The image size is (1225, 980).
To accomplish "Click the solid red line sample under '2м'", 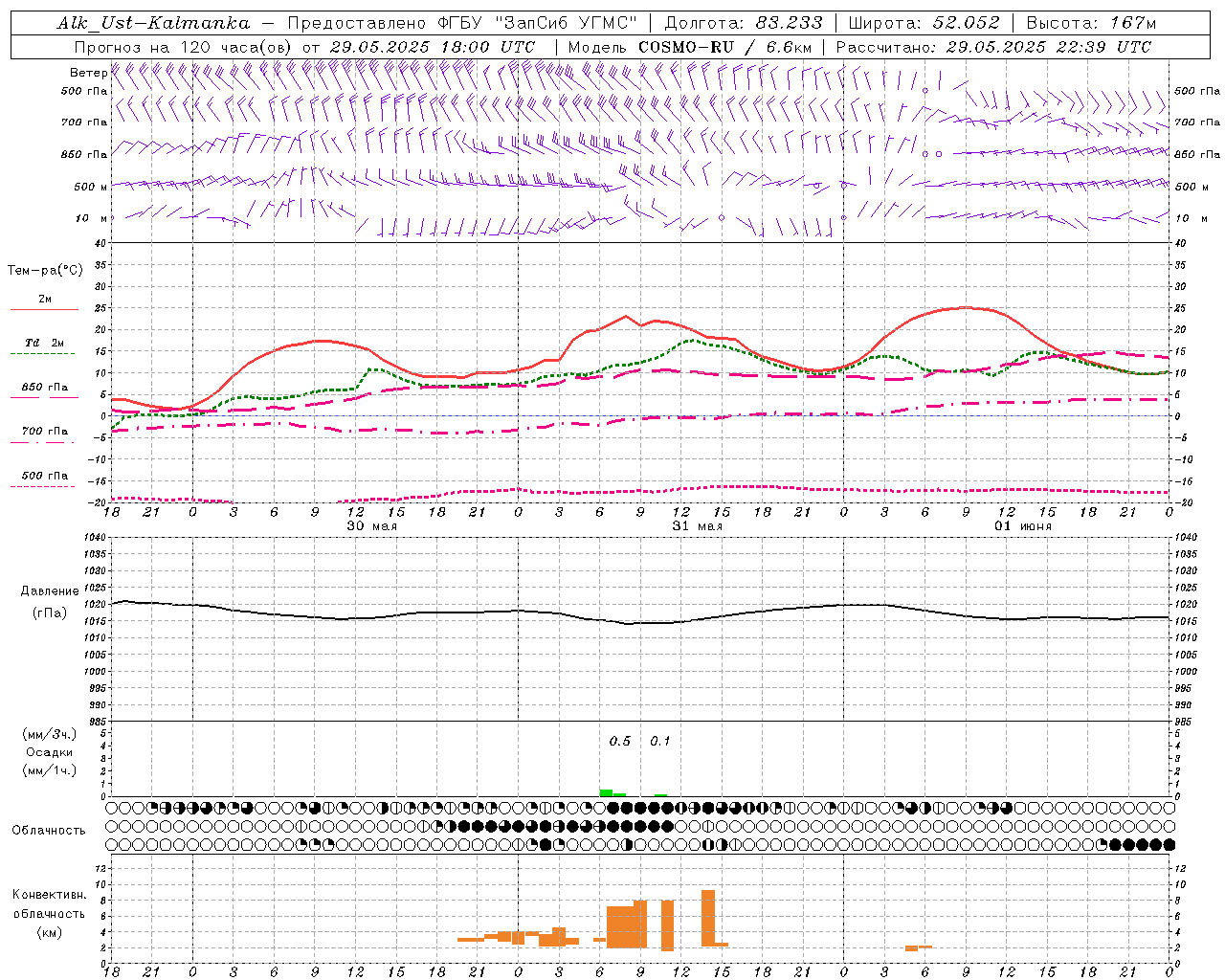I will pyautogui.click(x=44, y=309).
